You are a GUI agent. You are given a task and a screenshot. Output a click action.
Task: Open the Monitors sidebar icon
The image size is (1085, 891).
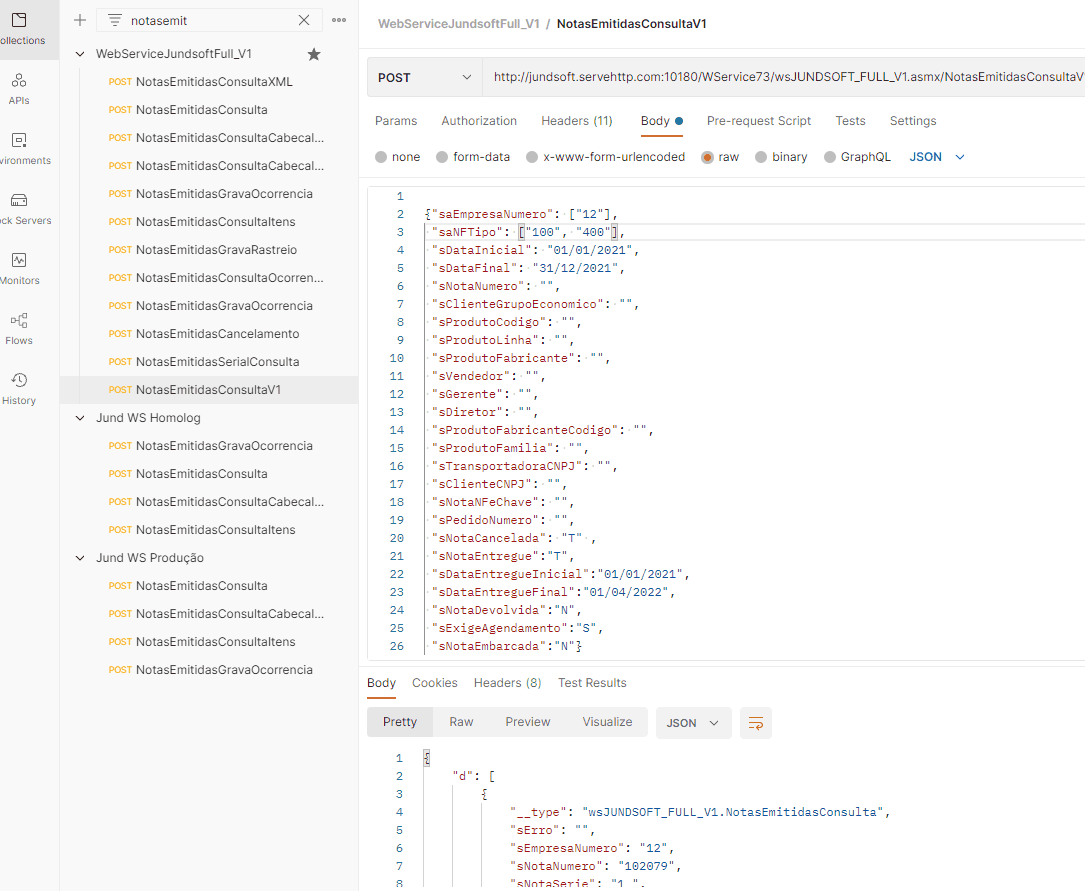click(19, 268)
